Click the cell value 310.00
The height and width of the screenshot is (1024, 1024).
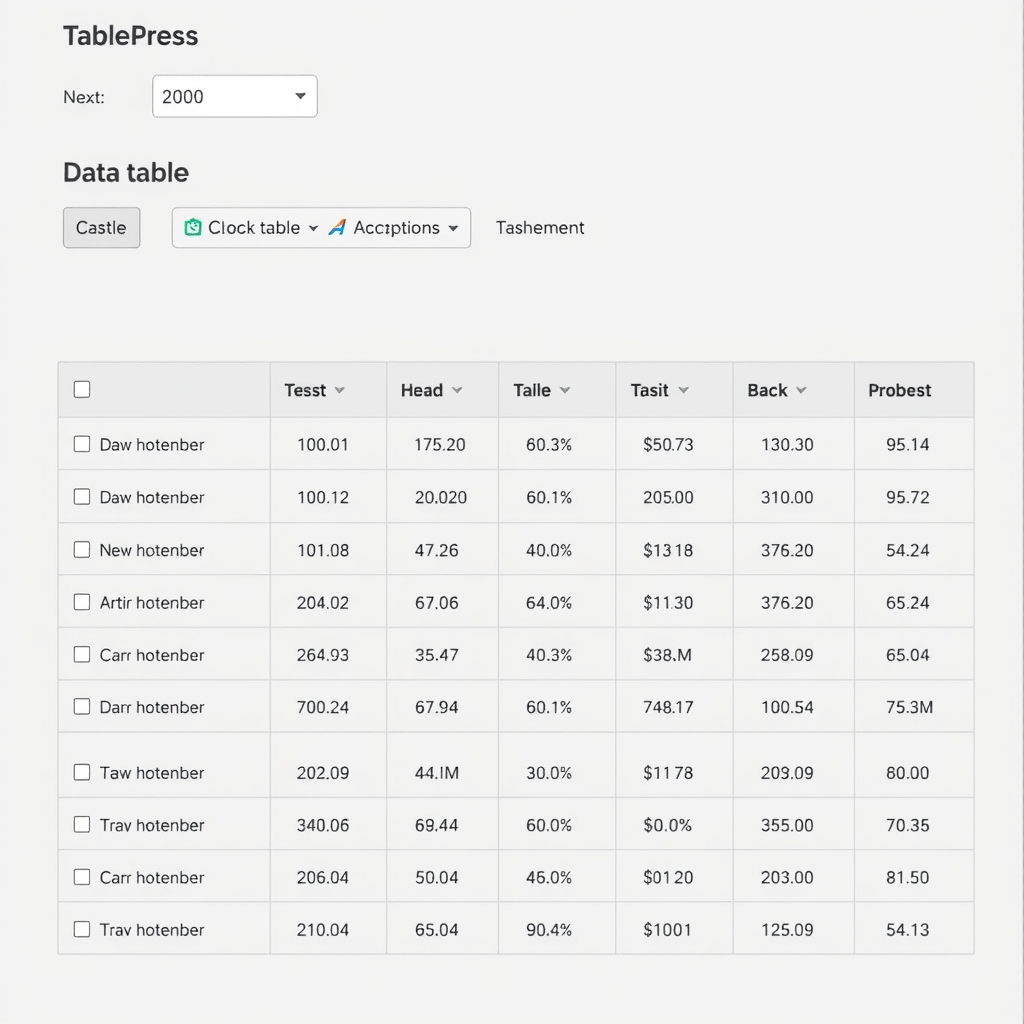pyautogui.click(x=787, y=497)
